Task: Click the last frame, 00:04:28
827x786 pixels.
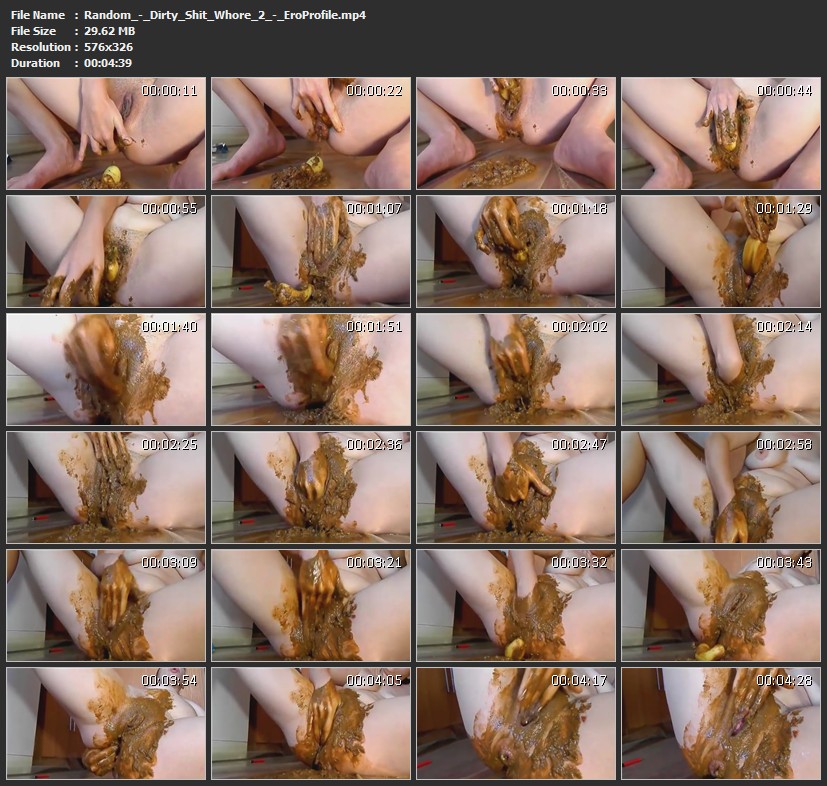Action: tap(720, 723)
